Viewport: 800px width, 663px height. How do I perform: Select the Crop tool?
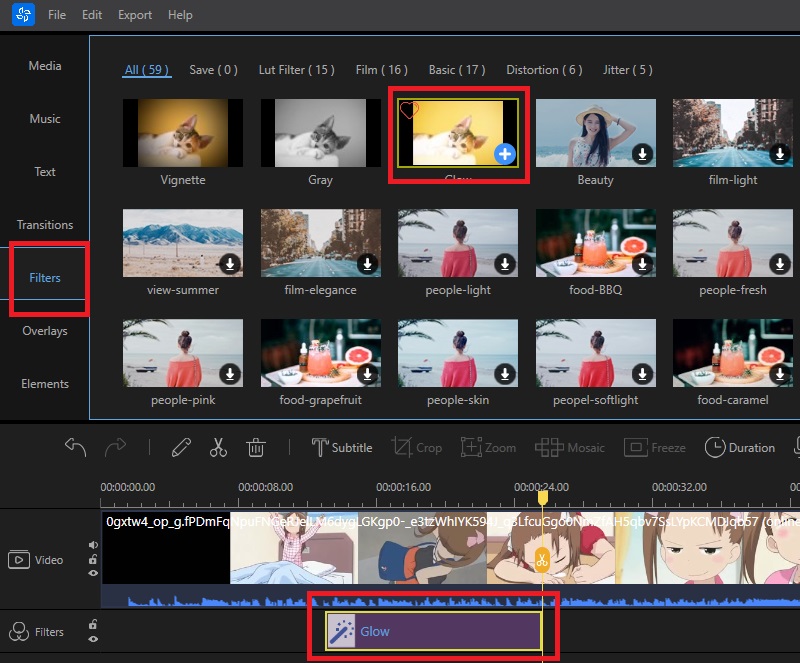[x=417, y=447]
